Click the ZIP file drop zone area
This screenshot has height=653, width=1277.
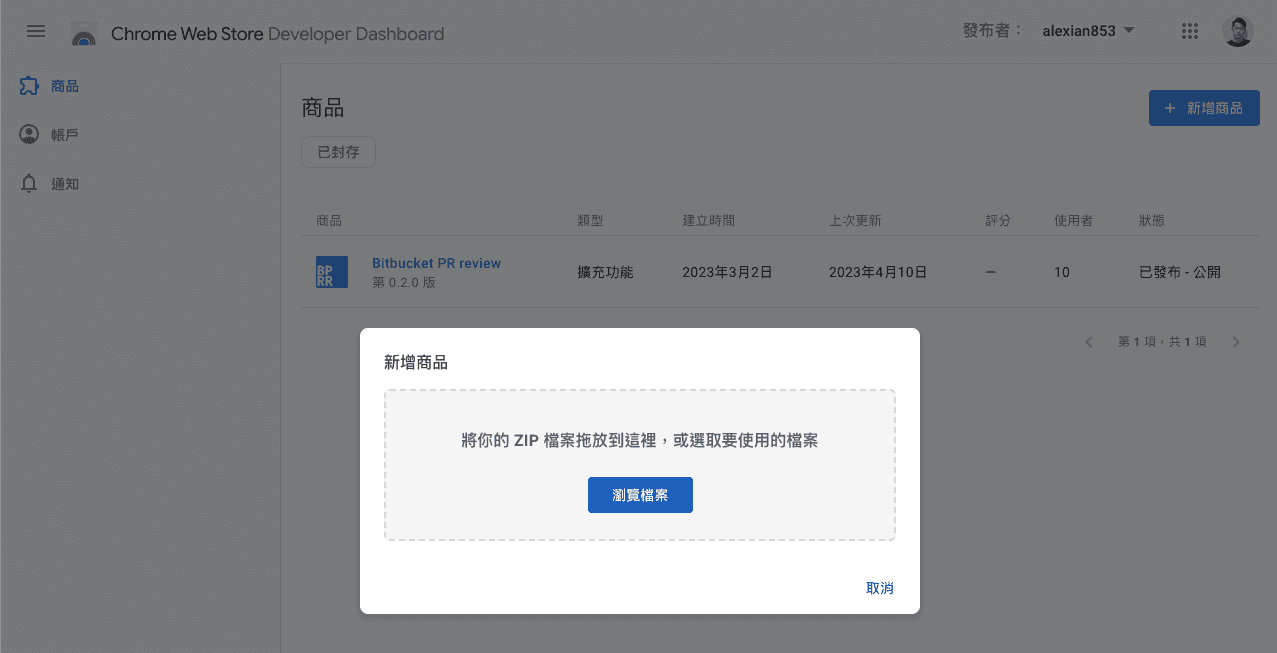tap(640, 420)
